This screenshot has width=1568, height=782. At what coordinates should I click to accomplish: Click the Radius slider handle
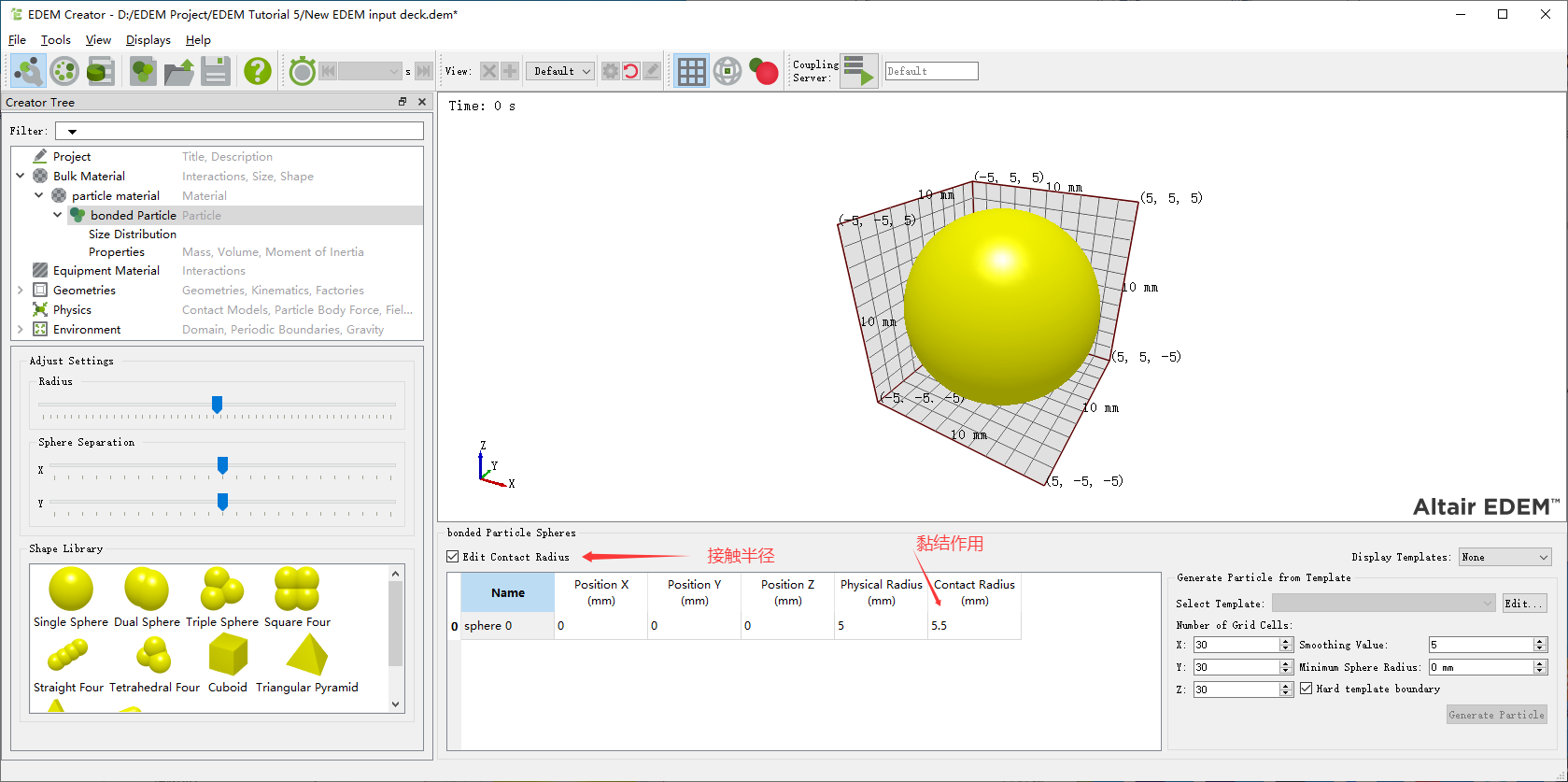(217, 405)
